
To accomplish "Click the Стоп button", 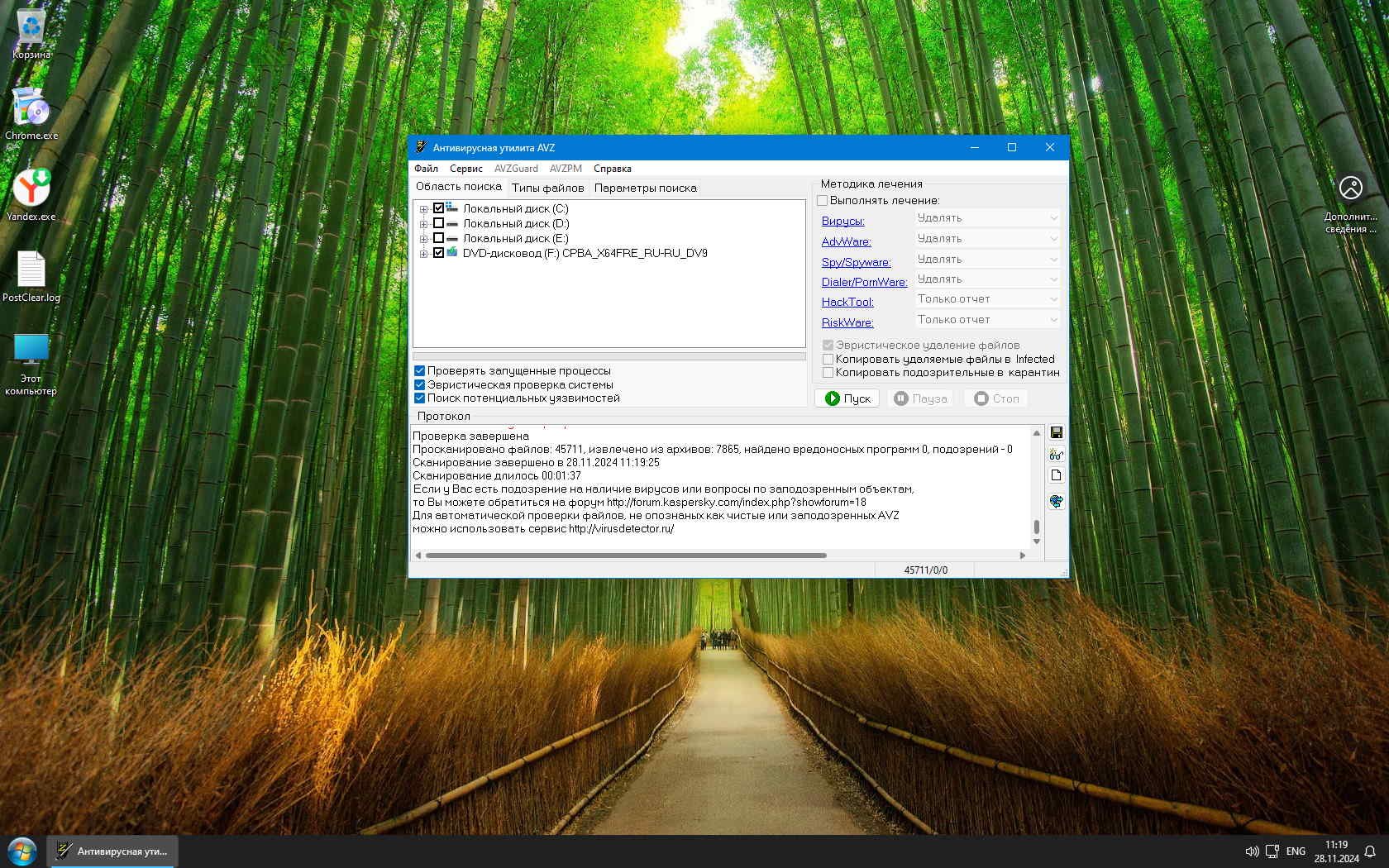I will coord(995,398).
